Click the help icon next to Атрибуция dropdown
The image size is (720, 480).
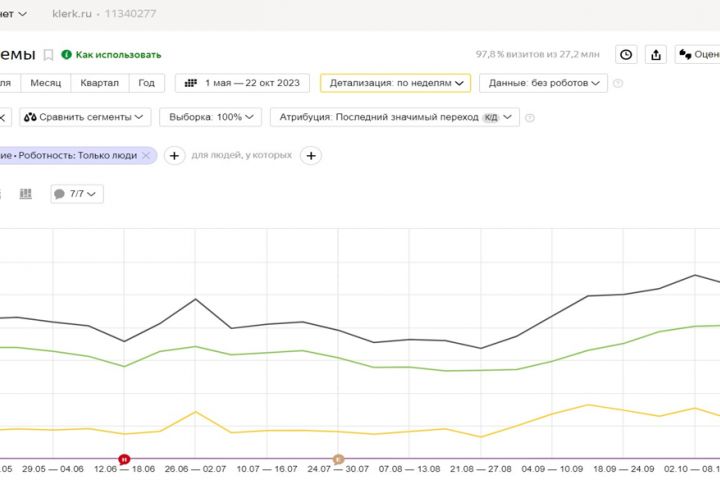click(529, 117)
